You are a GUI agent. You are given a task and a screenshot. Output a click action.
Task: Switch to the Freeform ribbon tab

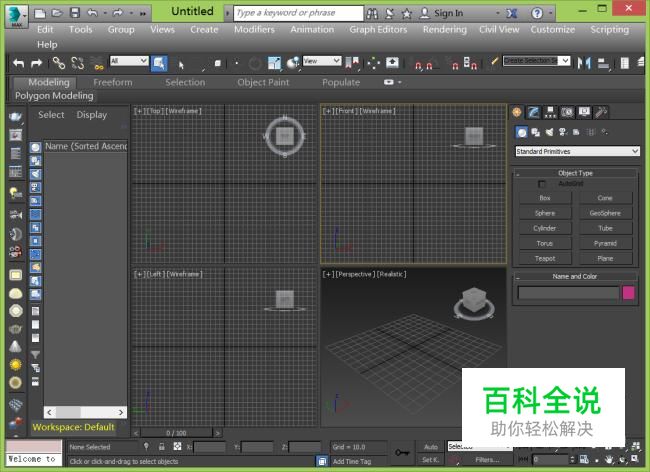pos(112,82)
